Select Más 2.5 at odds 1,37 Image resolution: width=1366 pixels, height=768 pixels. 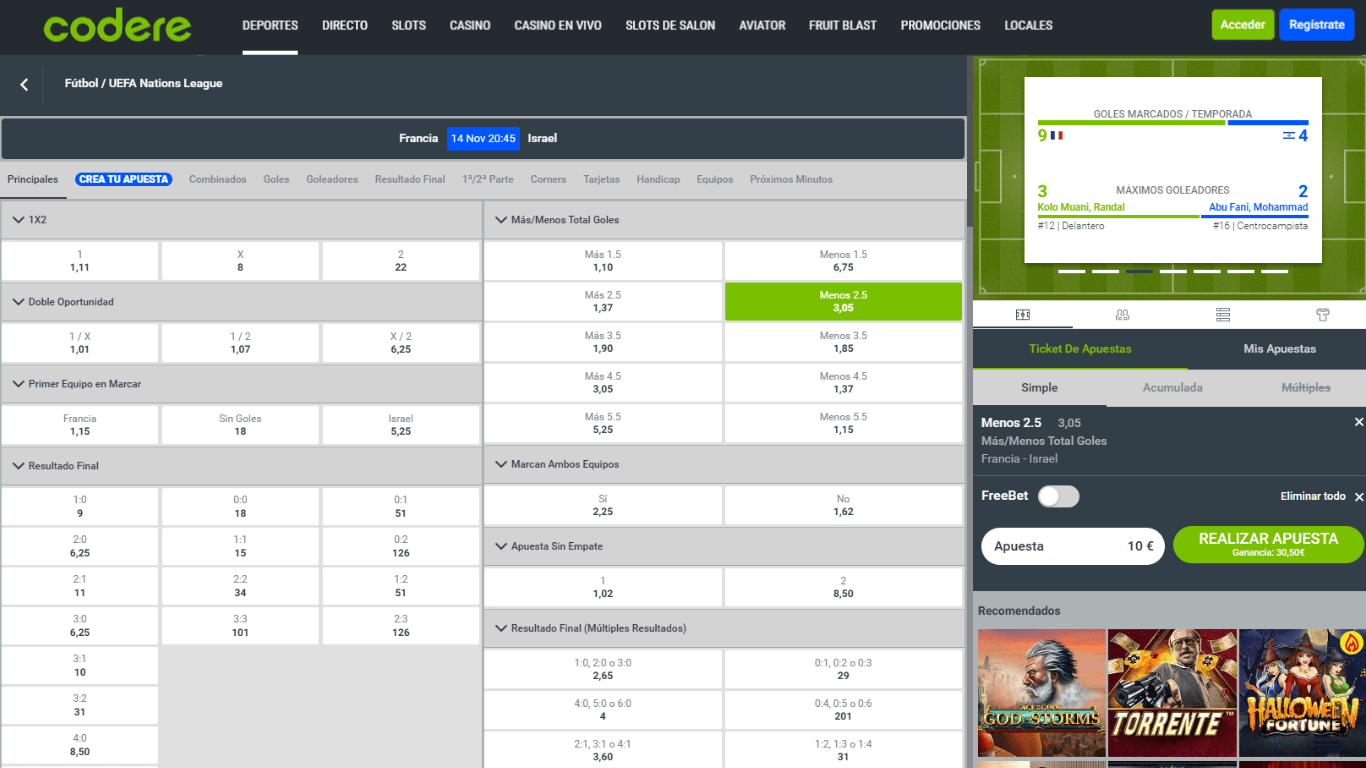click(603, 301)
